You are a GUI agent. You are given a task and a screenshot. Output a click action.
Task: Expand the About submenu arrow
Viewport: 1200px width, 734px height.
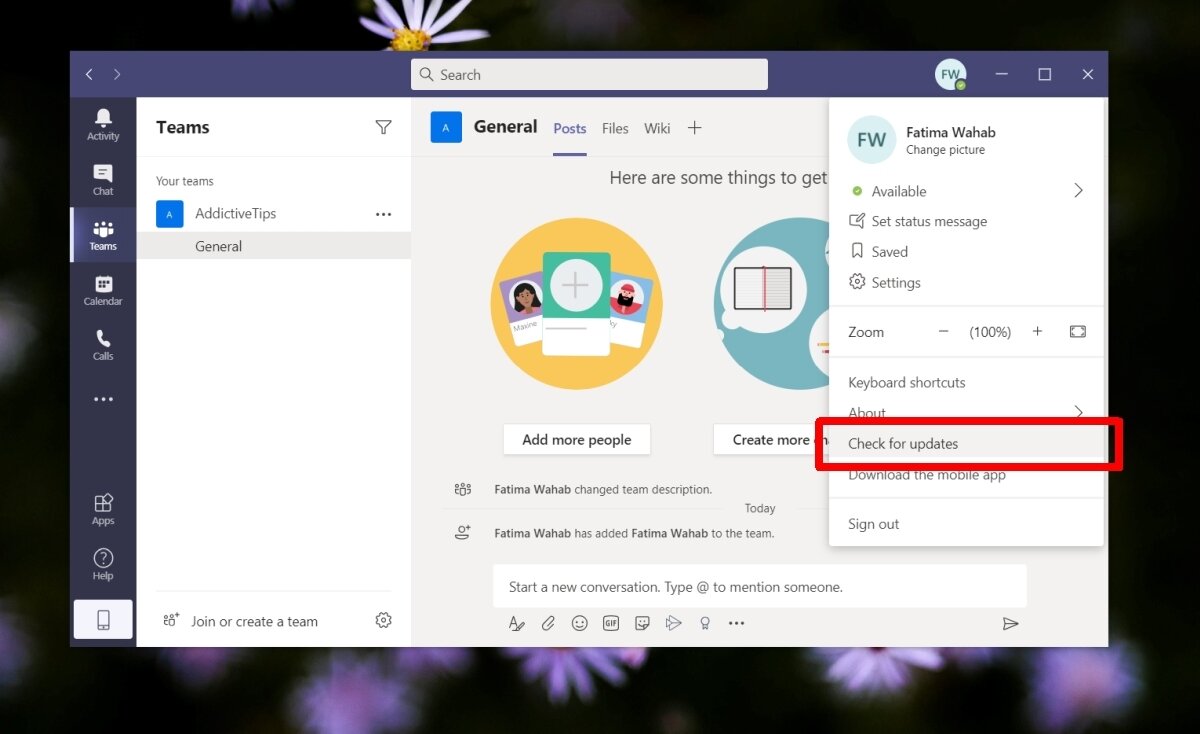coord(1078,412)
